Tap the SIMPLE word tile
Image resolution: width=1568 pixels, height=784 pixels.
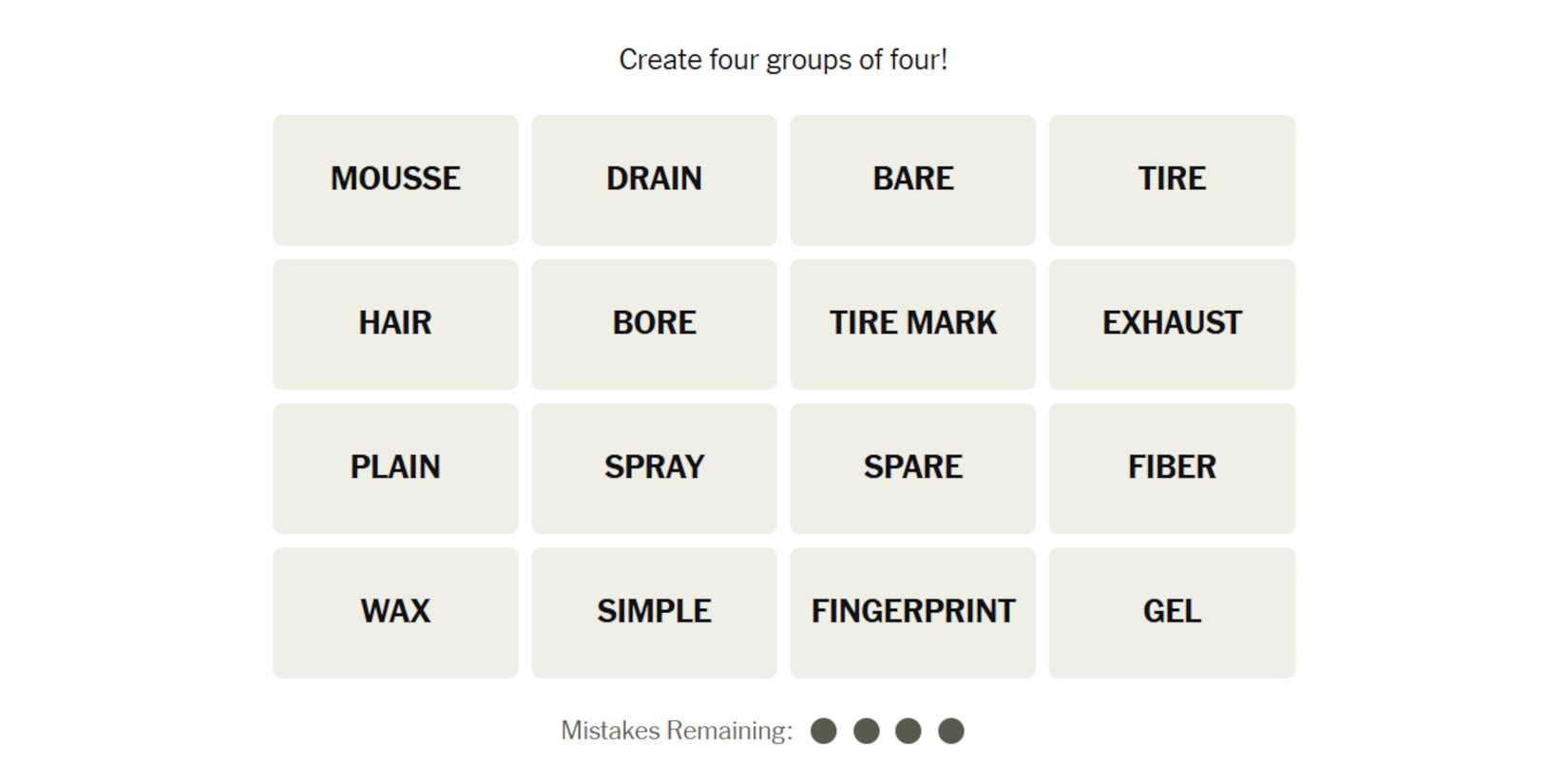(x=654, y=612)
